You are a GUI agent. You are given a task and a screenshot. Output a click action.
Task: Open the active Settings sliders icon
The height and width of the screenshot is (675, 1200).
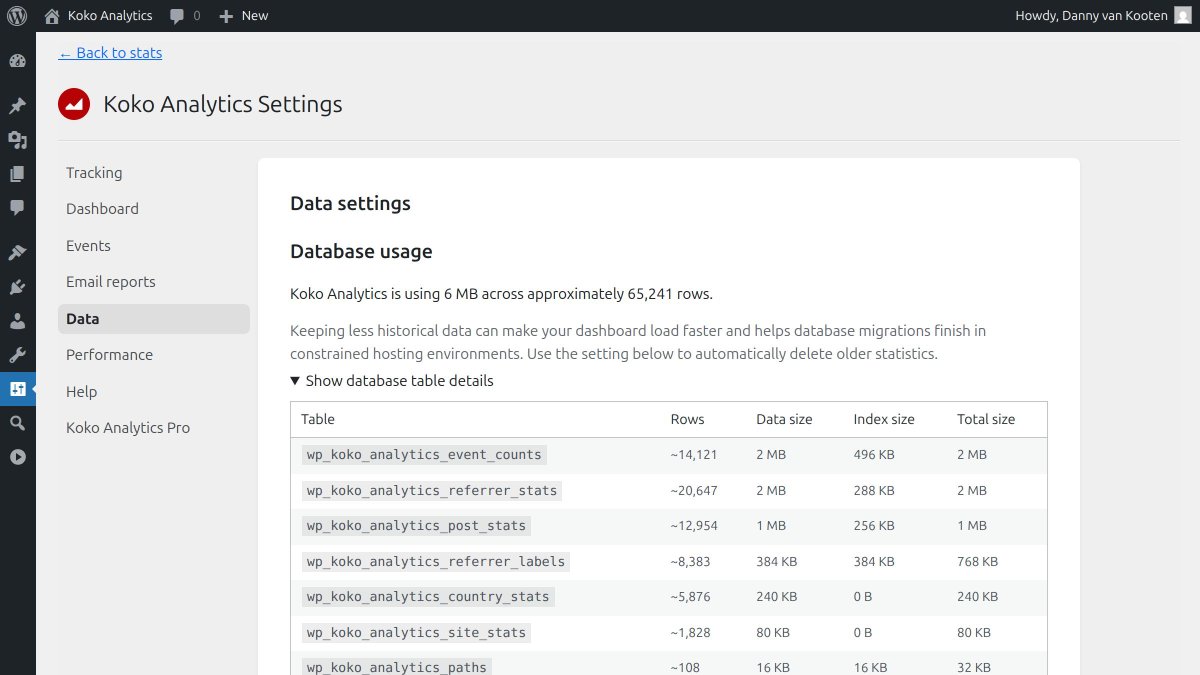(17, 389)
